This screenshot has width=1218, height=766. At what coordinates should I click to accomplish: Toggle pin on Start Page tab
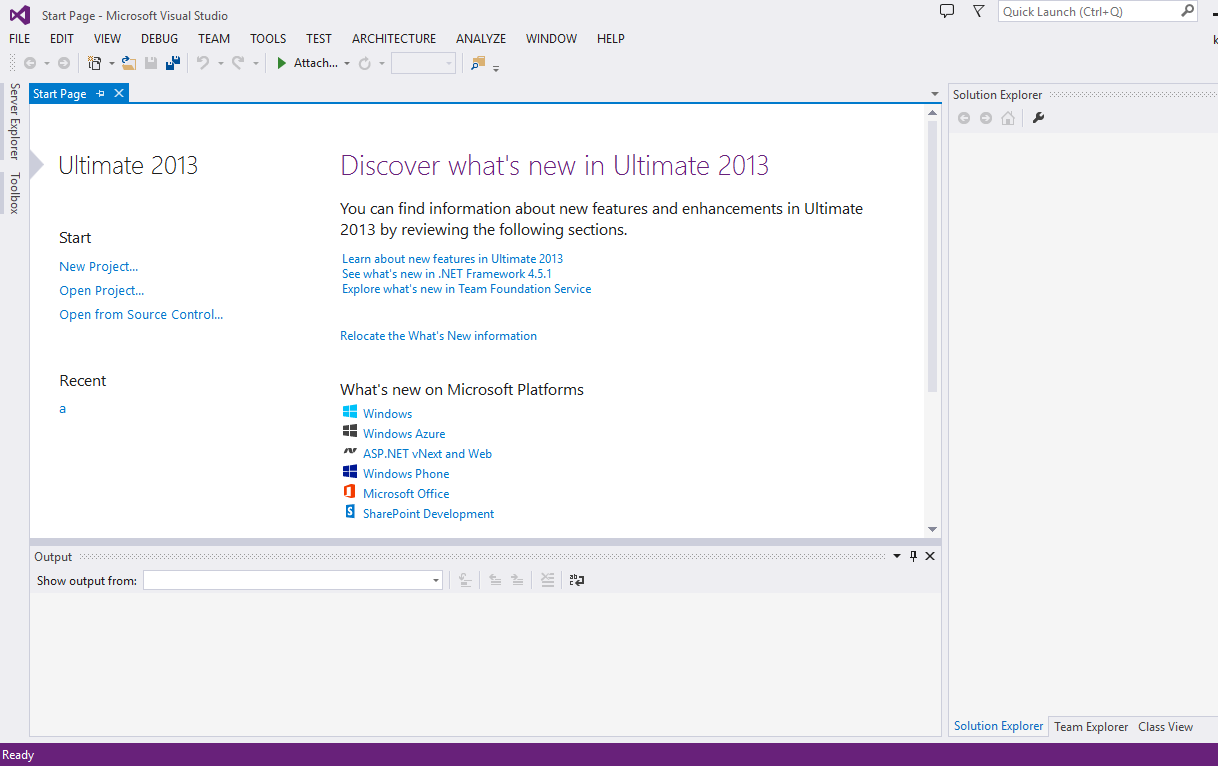100,93
